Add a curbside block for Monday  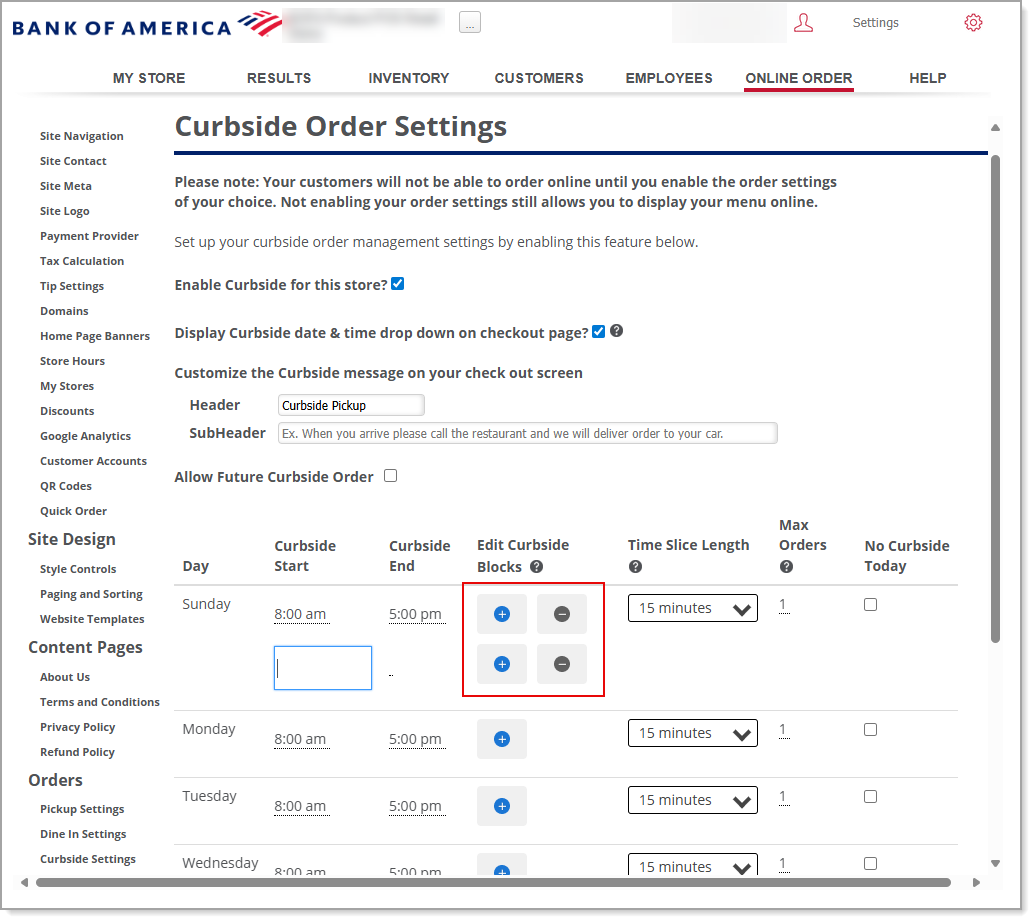[502, 739]
